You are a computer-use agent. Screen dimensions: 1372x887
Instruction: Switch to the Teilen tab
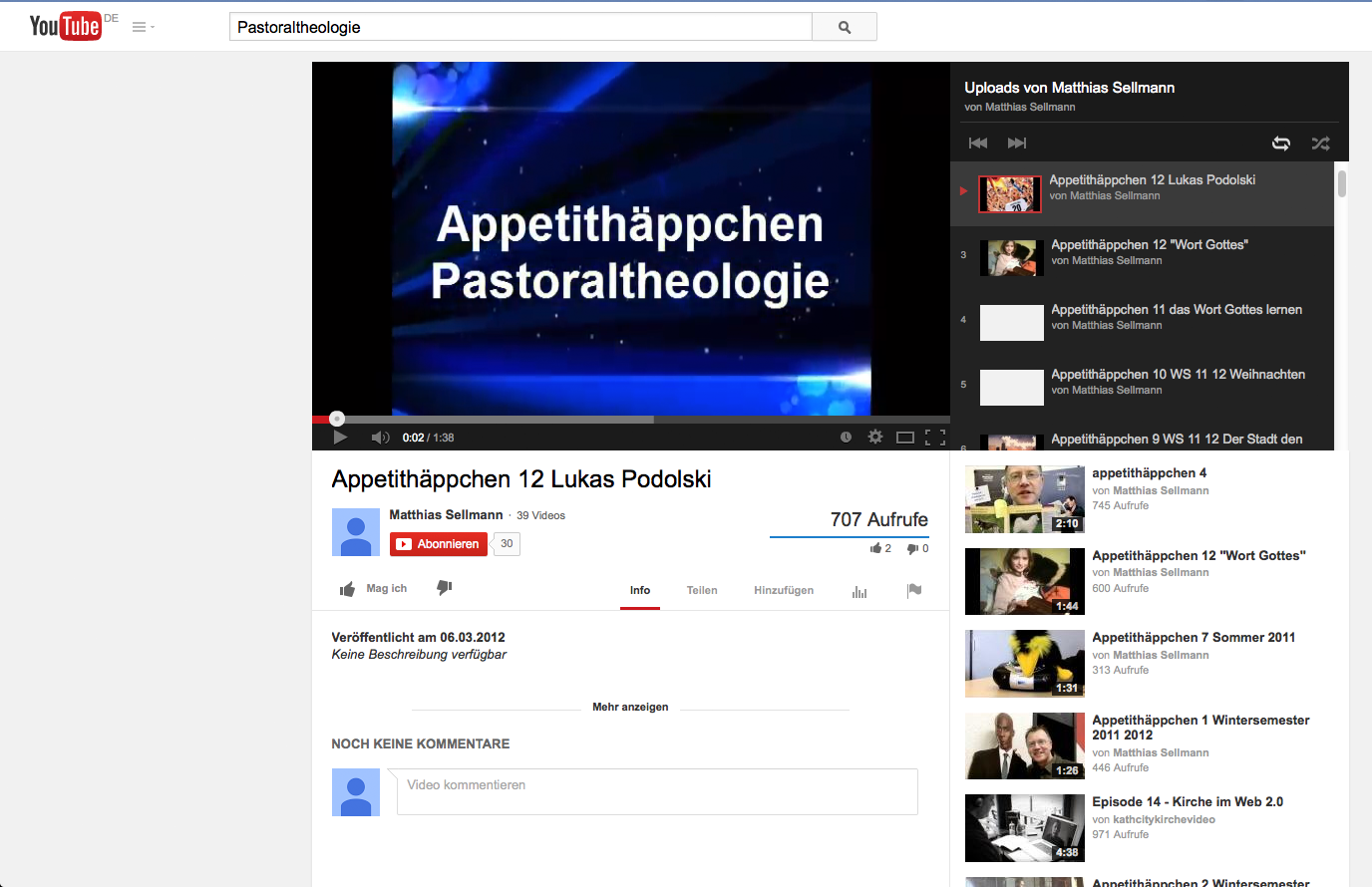click(702, 590)
